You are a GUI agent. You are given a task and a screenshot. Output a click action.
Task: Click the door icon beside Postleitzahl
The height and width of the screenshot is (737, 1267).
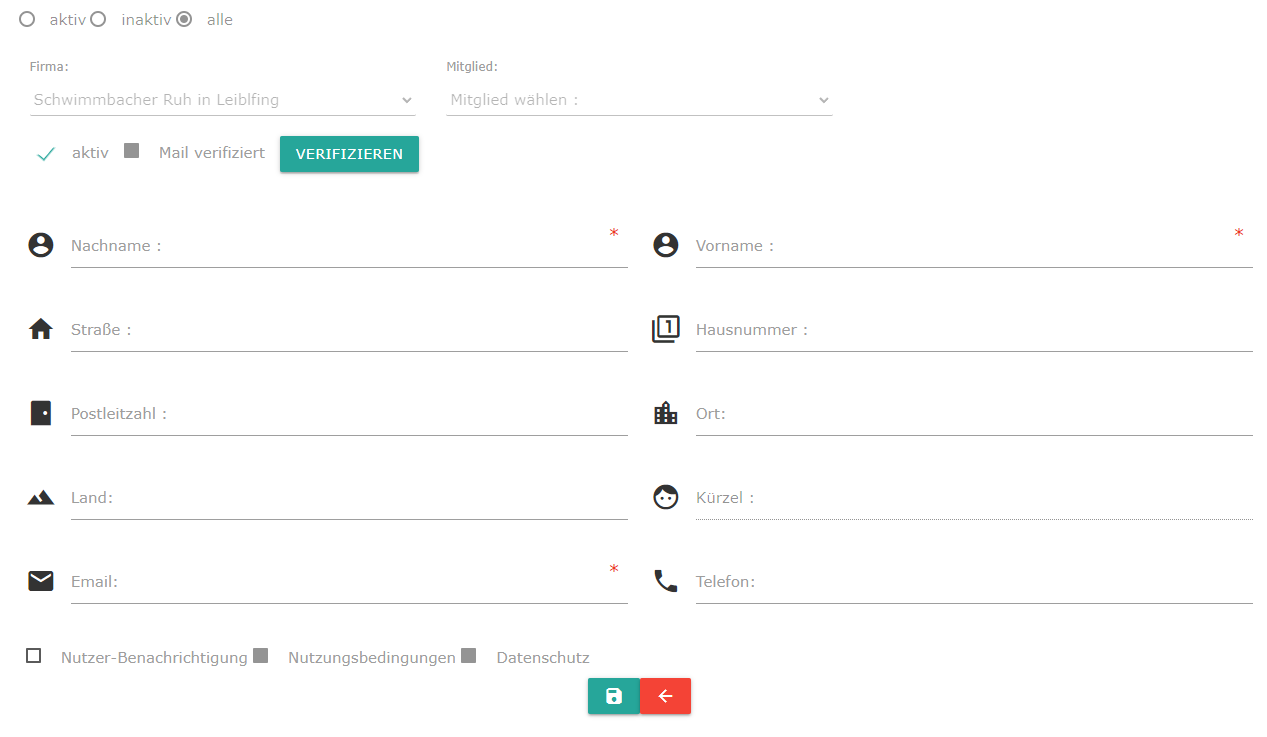(41, 413)
